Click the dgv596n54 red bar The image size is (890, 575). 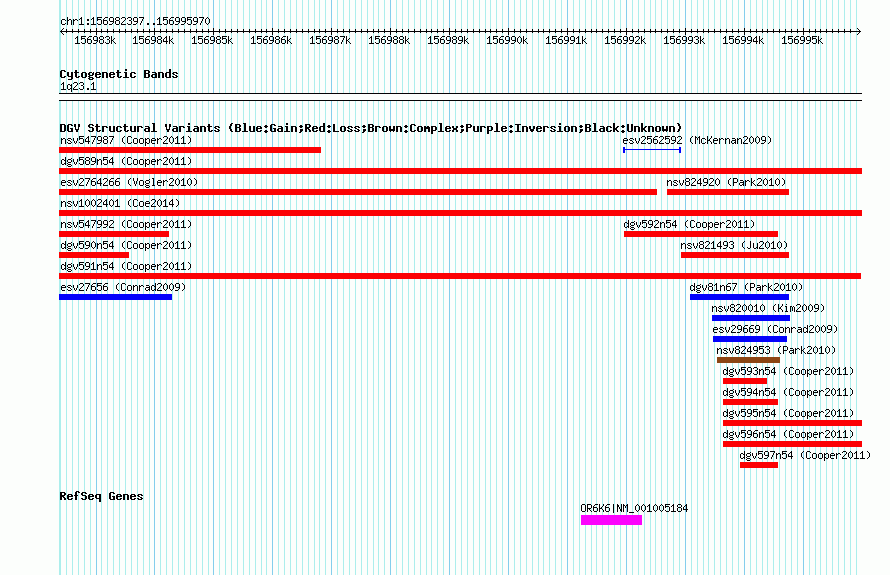point(792,444)
